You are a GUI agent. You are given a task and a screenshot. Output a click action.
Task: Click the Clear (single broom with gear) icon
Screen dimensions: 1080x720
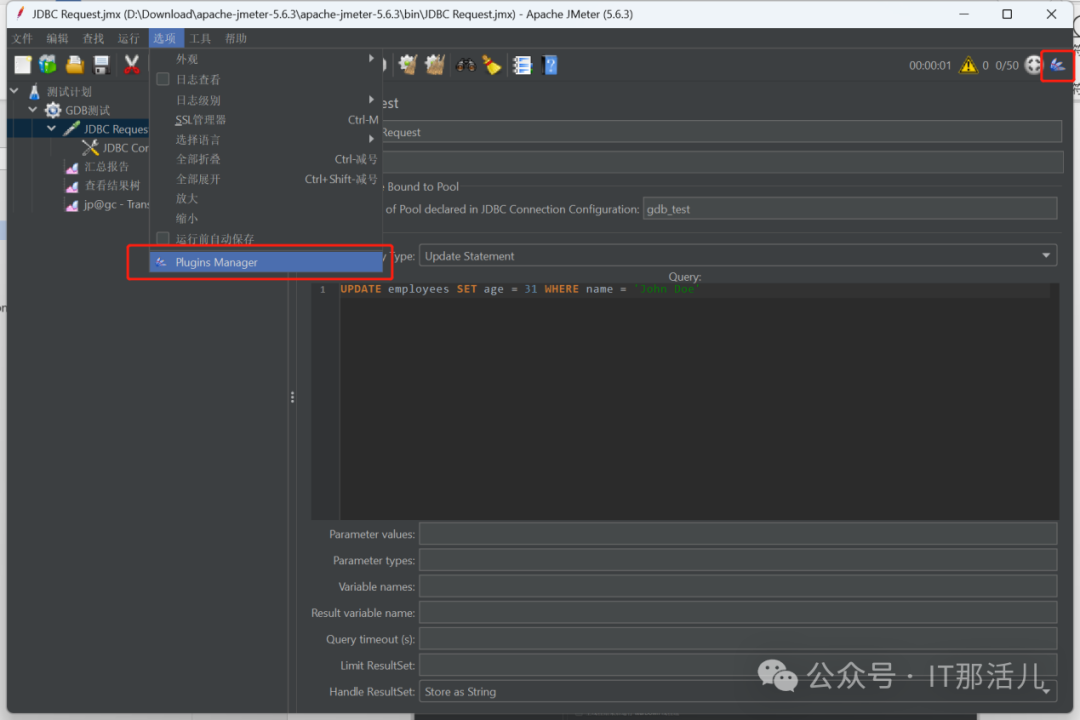click(408, 65)
